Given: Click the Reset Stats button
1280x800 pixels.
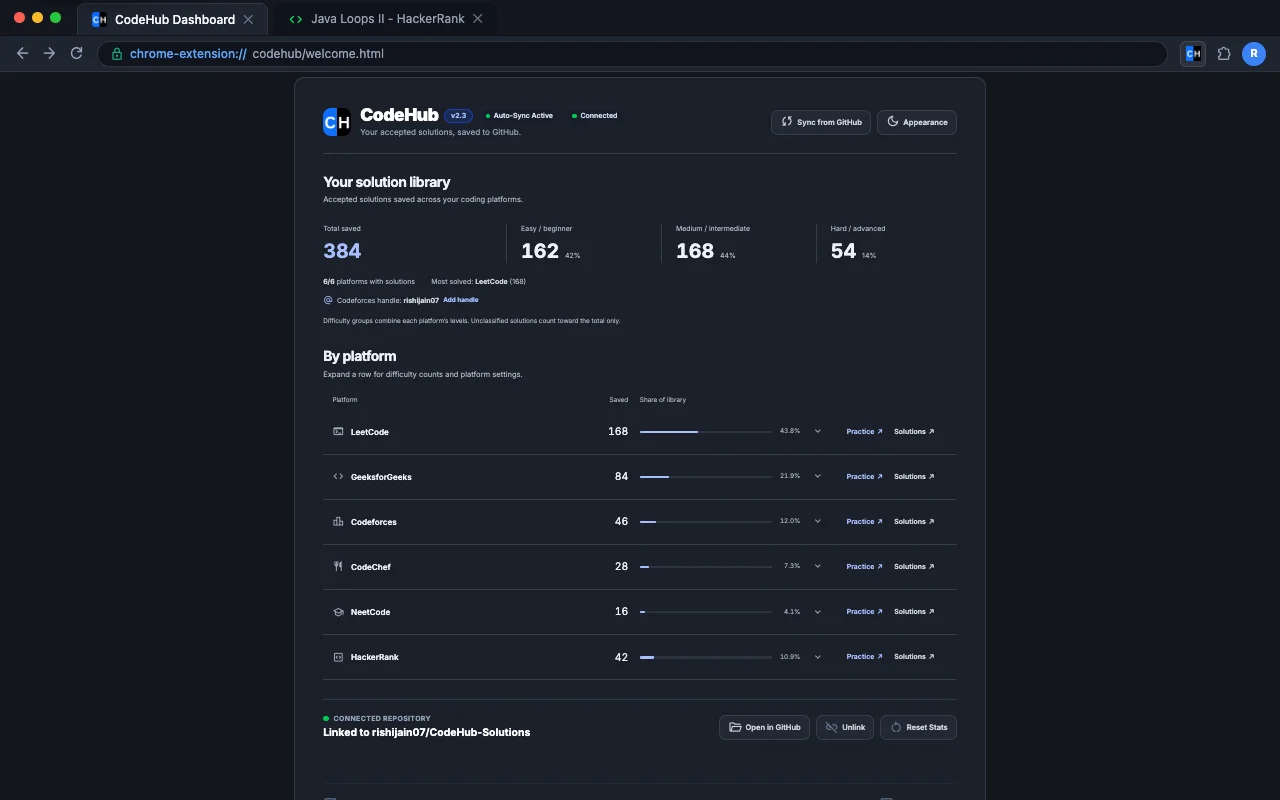Looking at the screenshot, I should [x=918, y=727].
